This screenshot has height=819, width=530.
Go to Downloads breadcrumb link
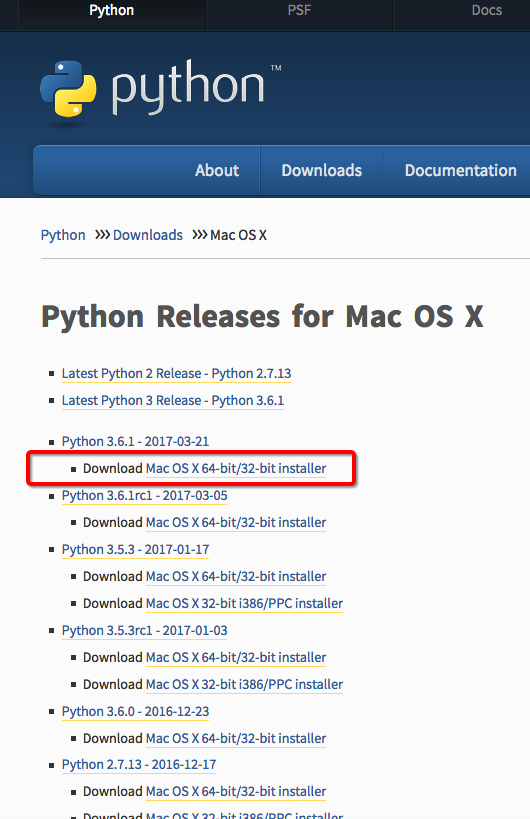pyautogui.click(x=148, y=235)
